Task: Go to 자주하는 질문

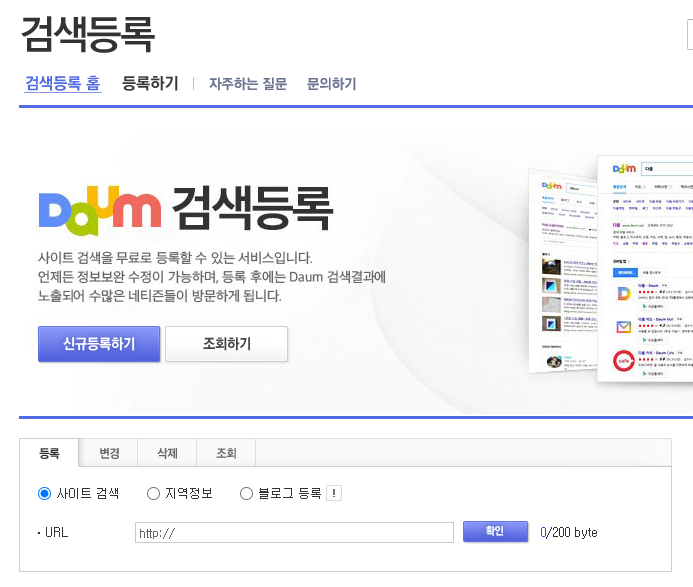Action: (248, 83)
